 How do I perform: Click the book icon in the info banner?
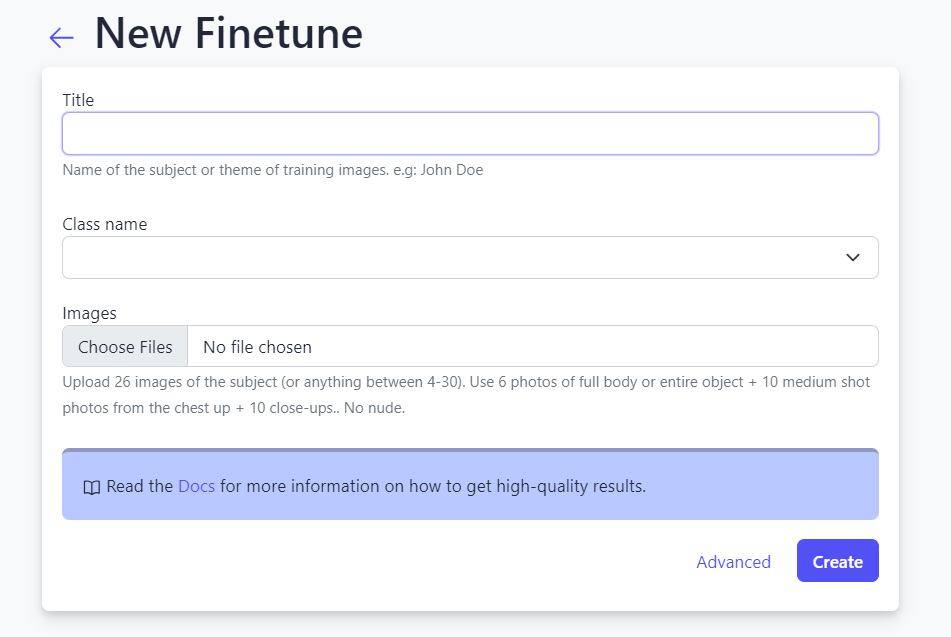tap(91, 488)
